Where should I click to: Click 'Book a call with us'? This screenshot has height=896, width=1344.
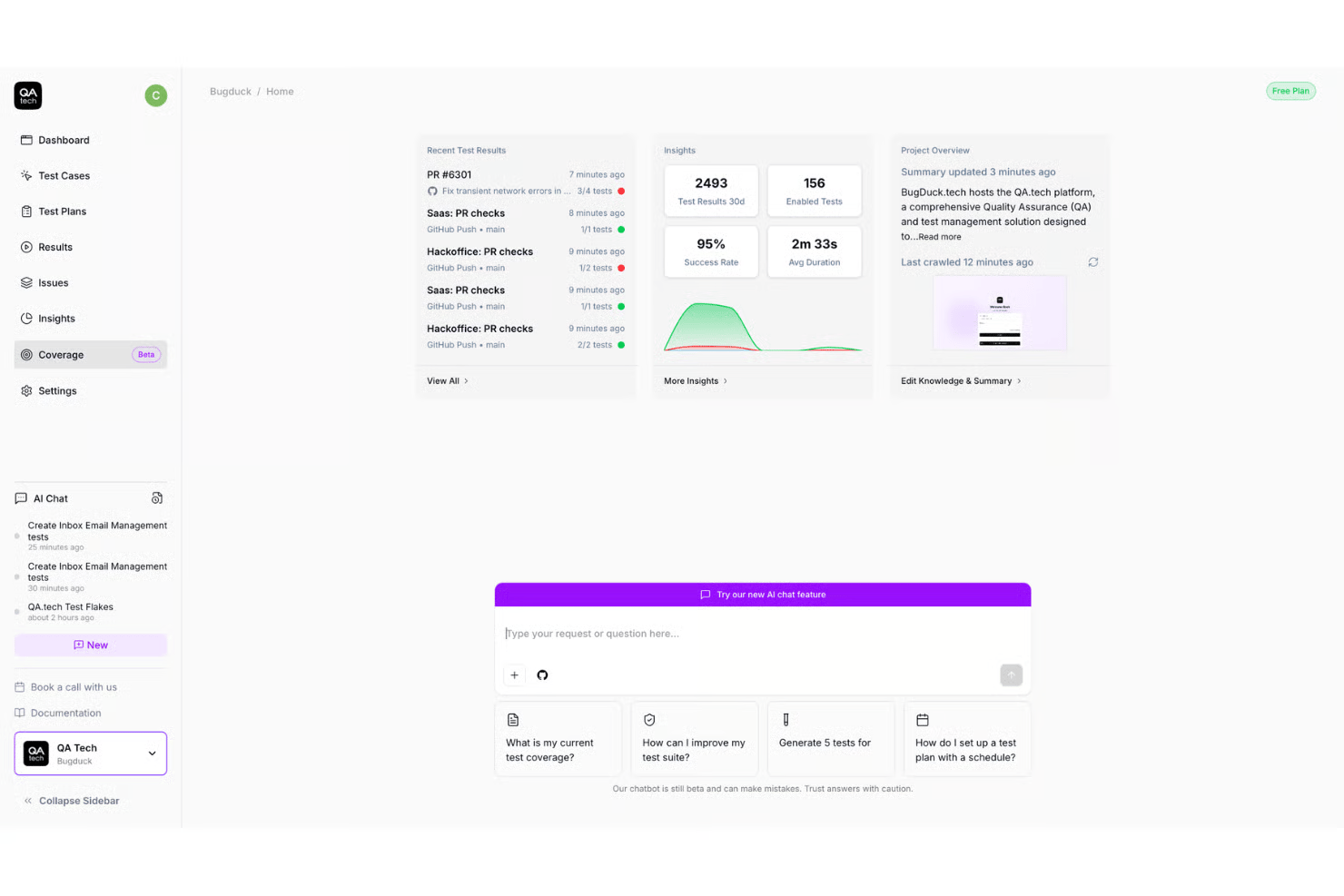pos(65,687)
